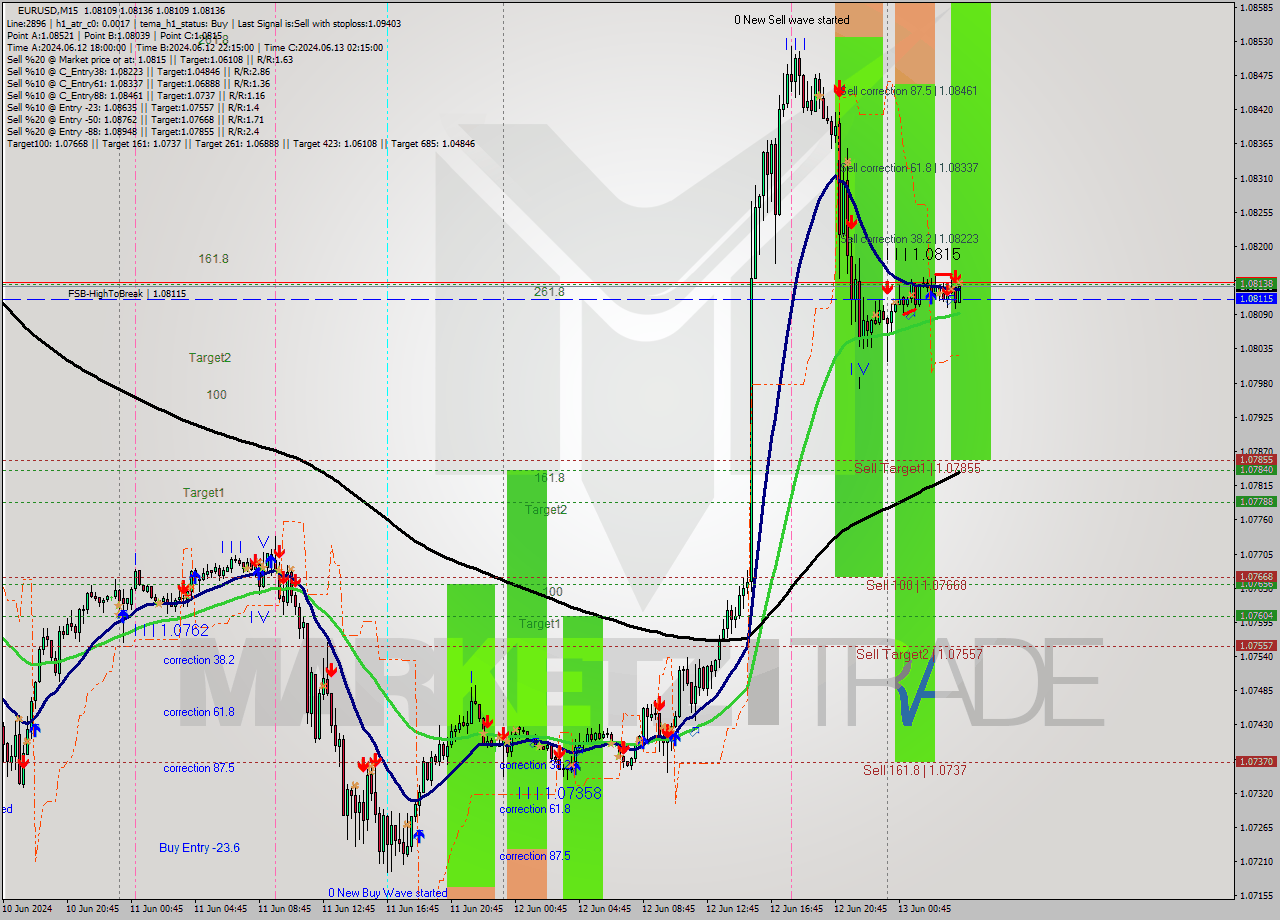Click 'Sell correction 61.8 | 1.08337' label
Screen dimensions: 1280x920
[910, 168]
